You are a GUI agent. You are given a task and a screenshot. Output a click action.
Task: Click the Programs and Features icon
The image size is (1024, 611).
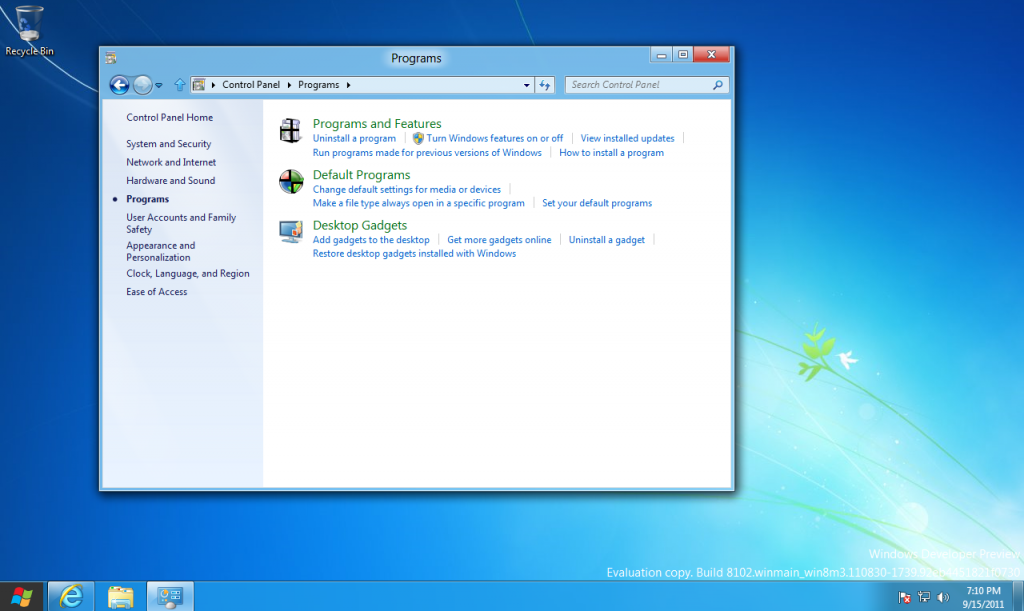(290, 130)
